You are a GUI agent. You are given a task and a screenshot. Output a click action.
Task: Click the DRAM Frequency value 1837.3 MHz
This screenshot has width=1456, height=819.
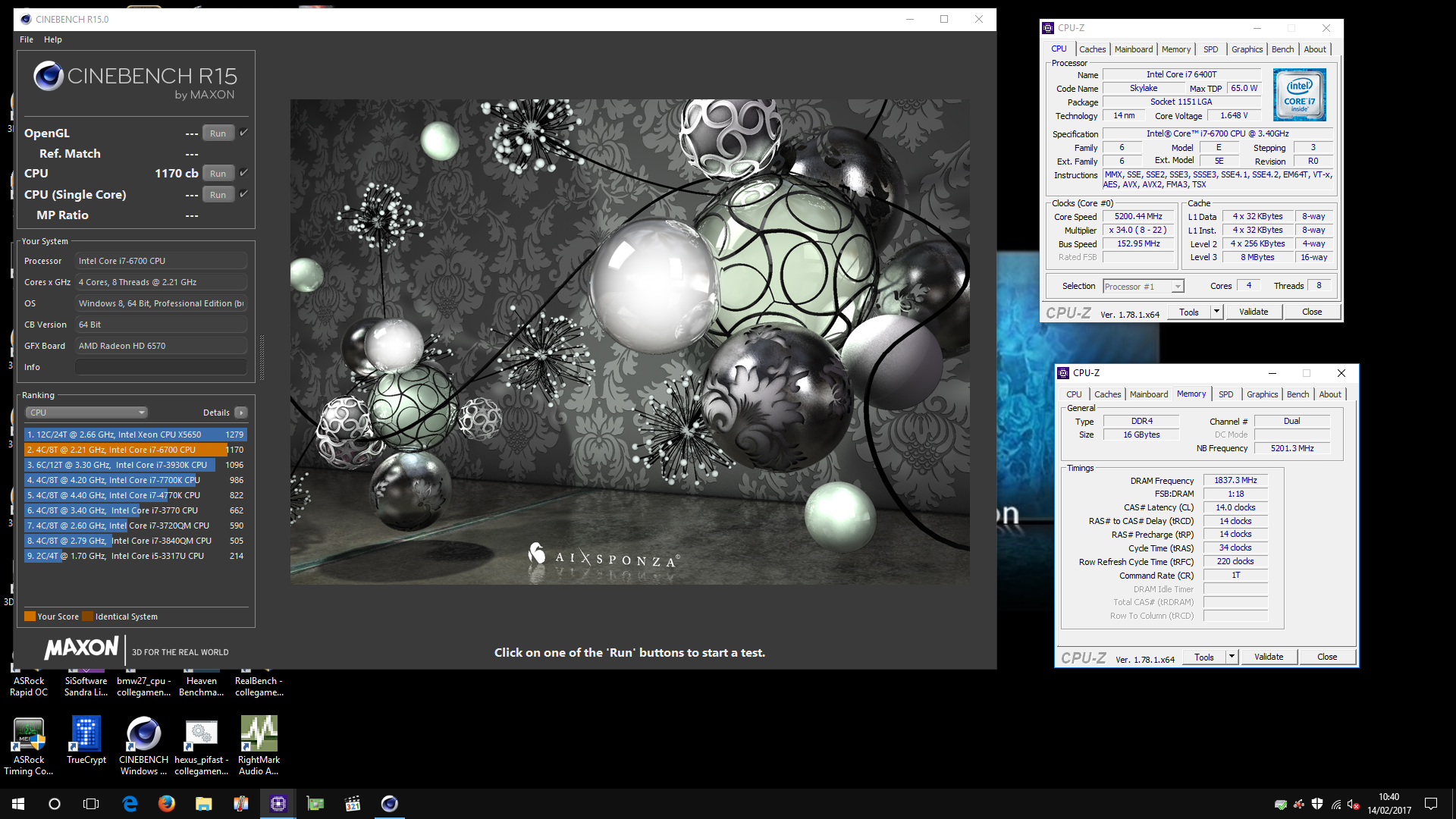coord(1235,480)
